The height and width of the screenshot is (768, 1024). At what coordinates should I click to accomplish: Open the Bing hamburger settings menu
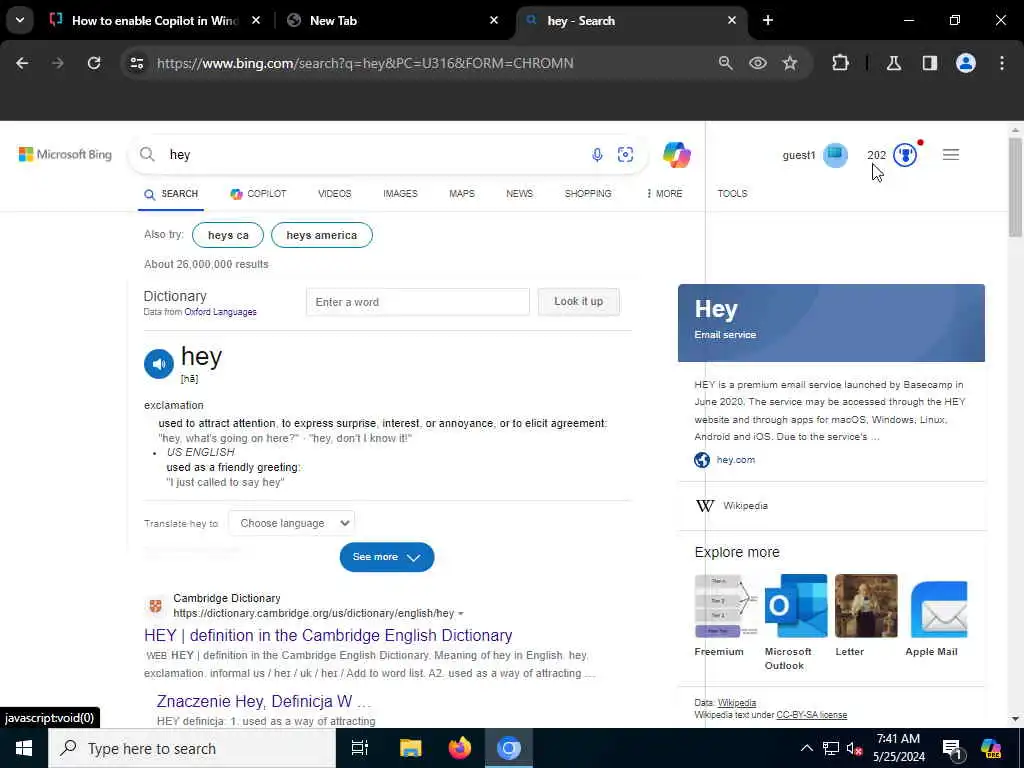pyautogui.click(x=951, y=155)
